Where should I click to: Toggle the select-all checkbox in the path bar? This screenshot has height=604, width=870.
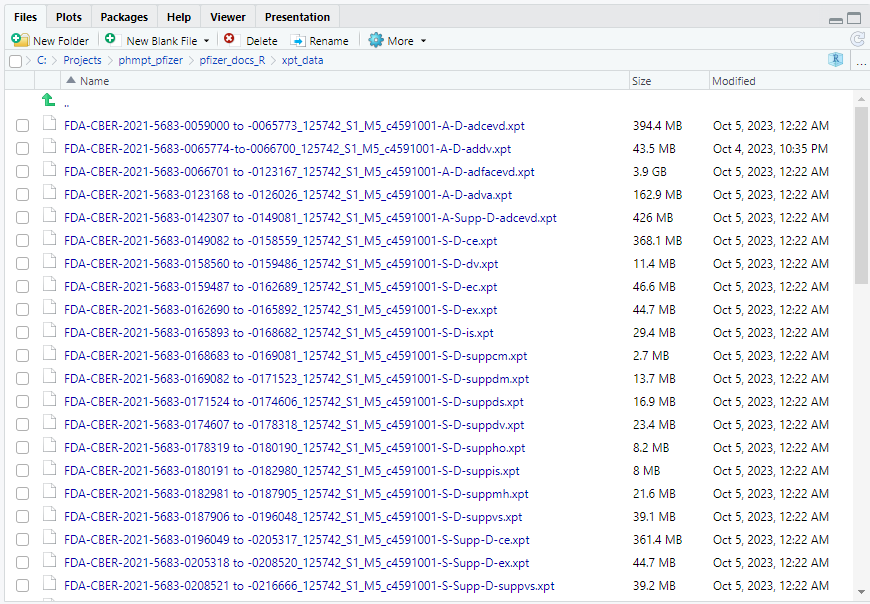pyautogui.click(x=15, y=61)
